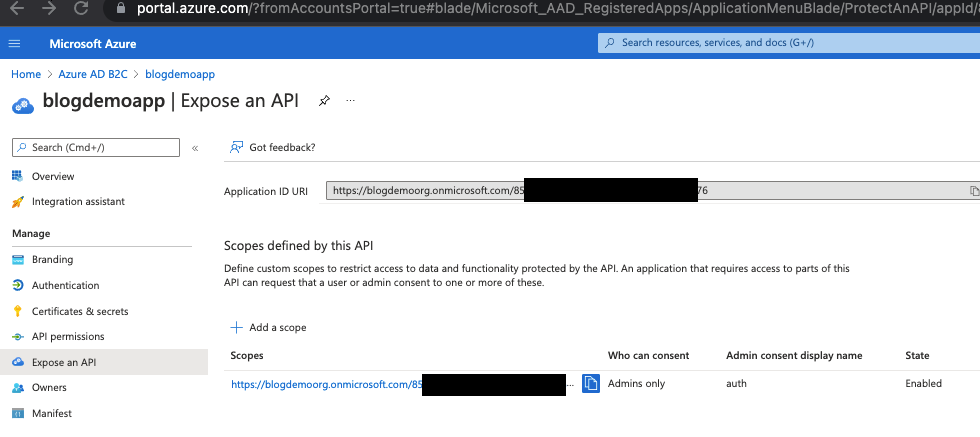Click the Overview grid icon

18,176
